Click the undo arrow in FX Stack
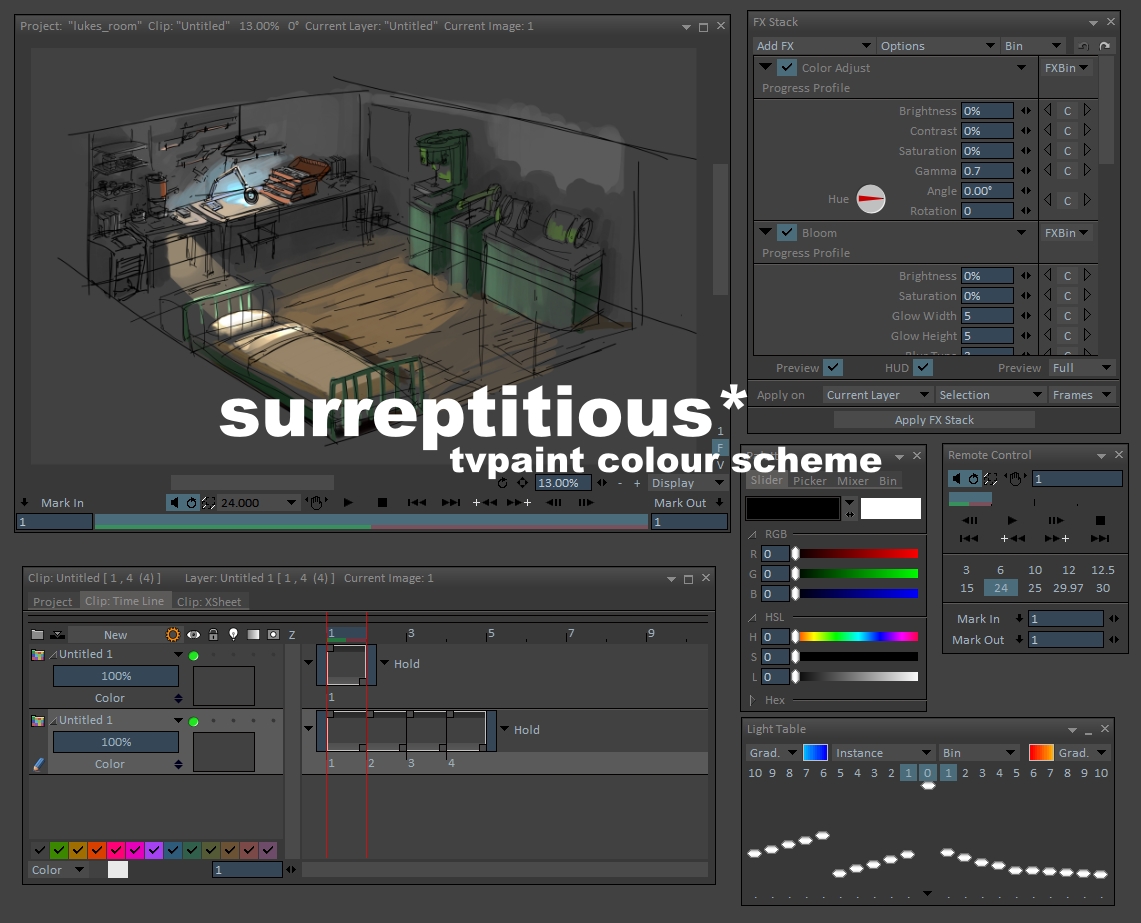1141x923 pixels. pos(1084,46)
